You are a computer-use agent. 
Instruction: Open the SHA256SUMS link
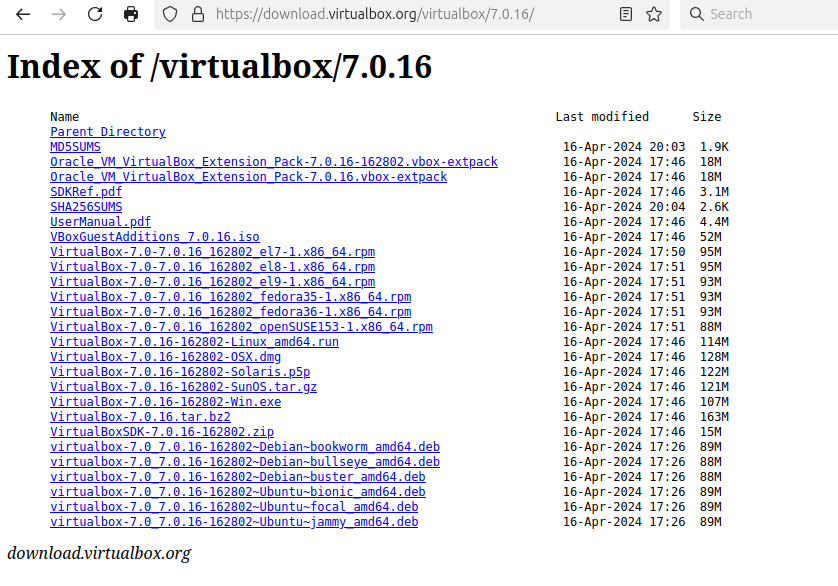[86, 206]
